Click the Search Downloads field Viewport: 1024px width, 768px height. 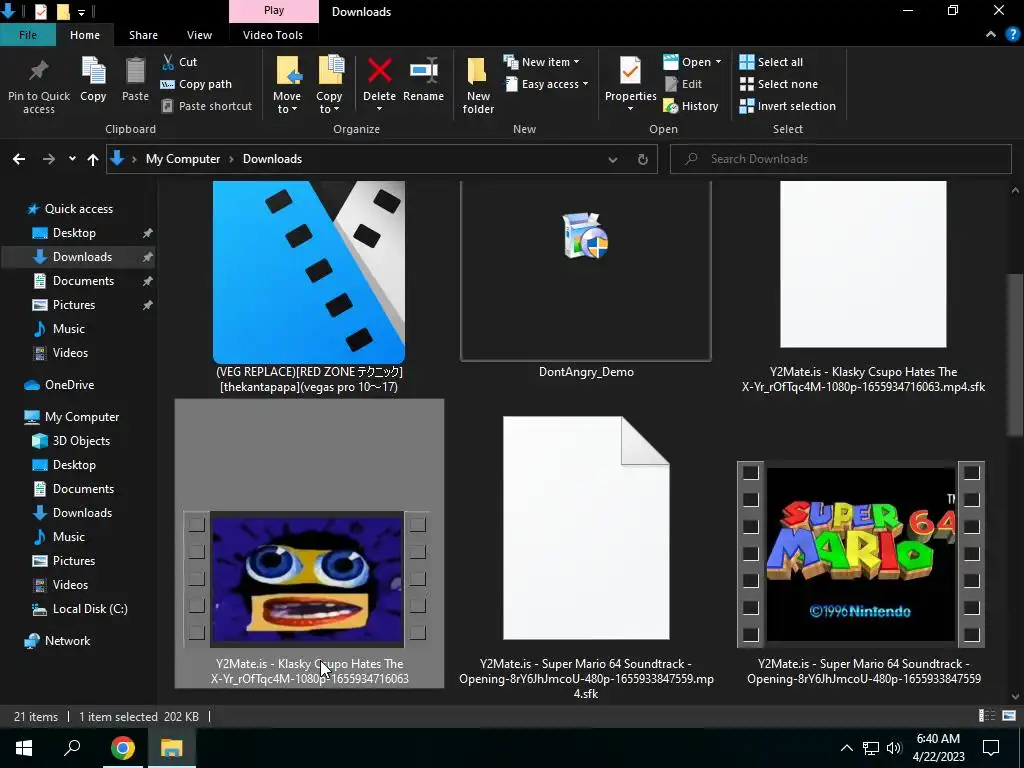click(x=850, y=159)
